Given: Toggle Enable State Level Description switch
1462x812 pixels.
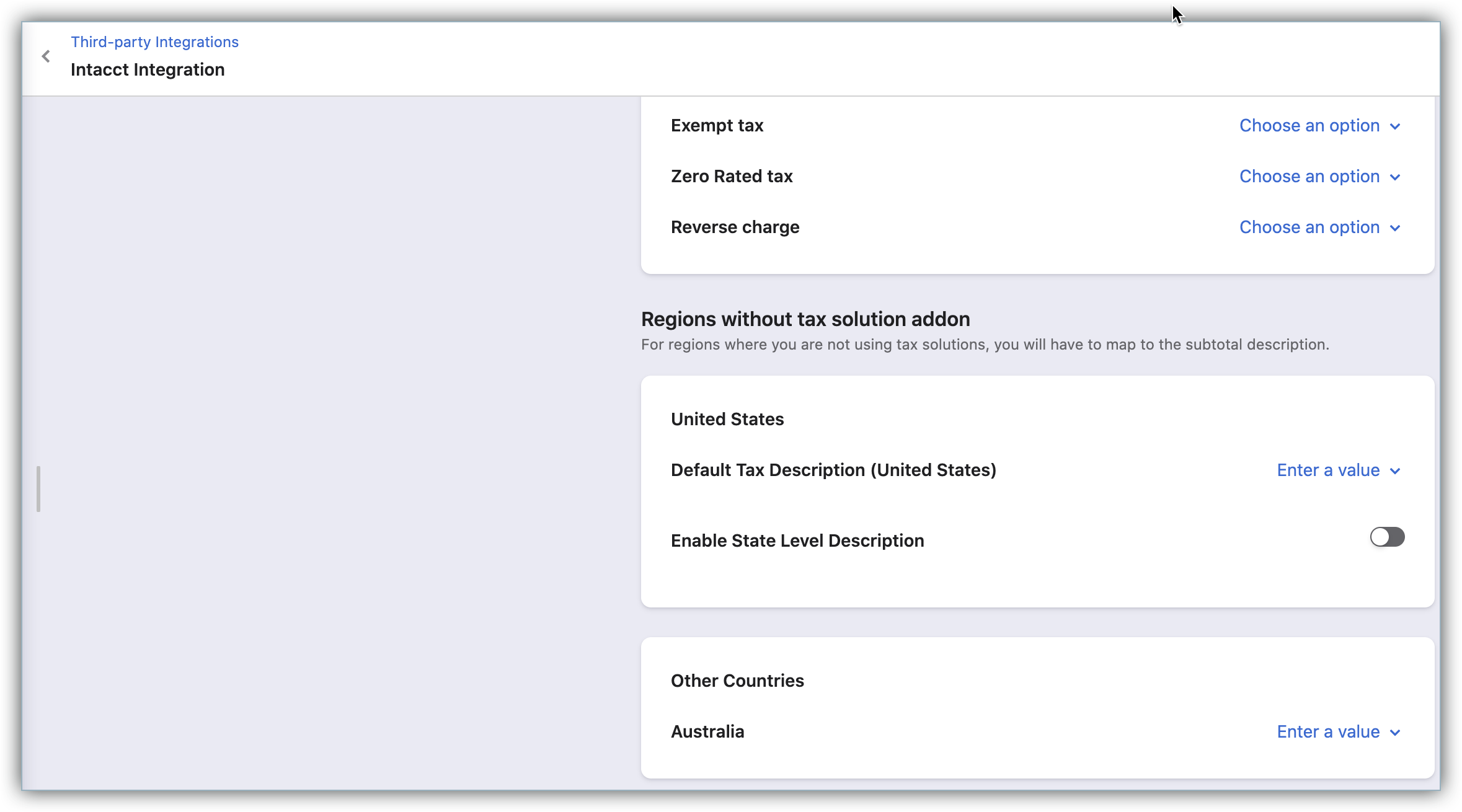Looking at the screenshot, I should tap(1387, 537).
